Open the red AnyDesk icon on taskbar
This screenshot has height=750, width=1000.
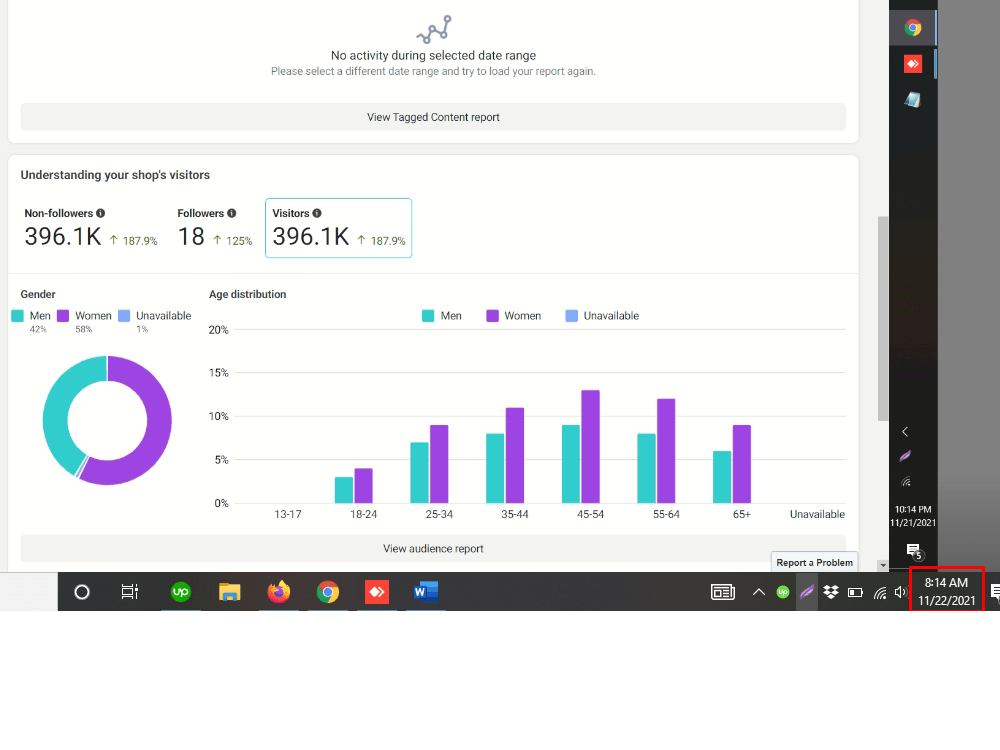tap(377, 592)
